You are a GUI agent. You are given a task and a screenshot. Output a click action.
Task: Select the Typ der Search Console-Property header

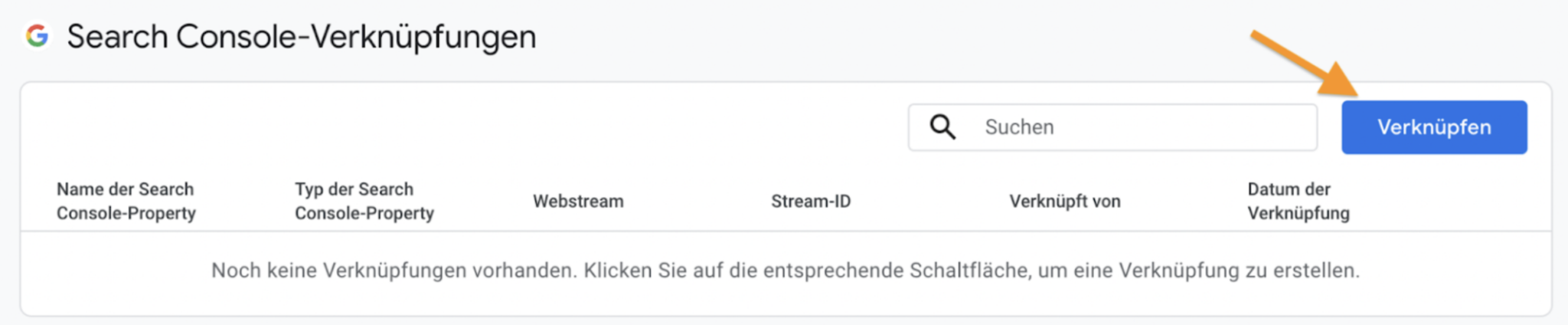[x=364, y=201]
